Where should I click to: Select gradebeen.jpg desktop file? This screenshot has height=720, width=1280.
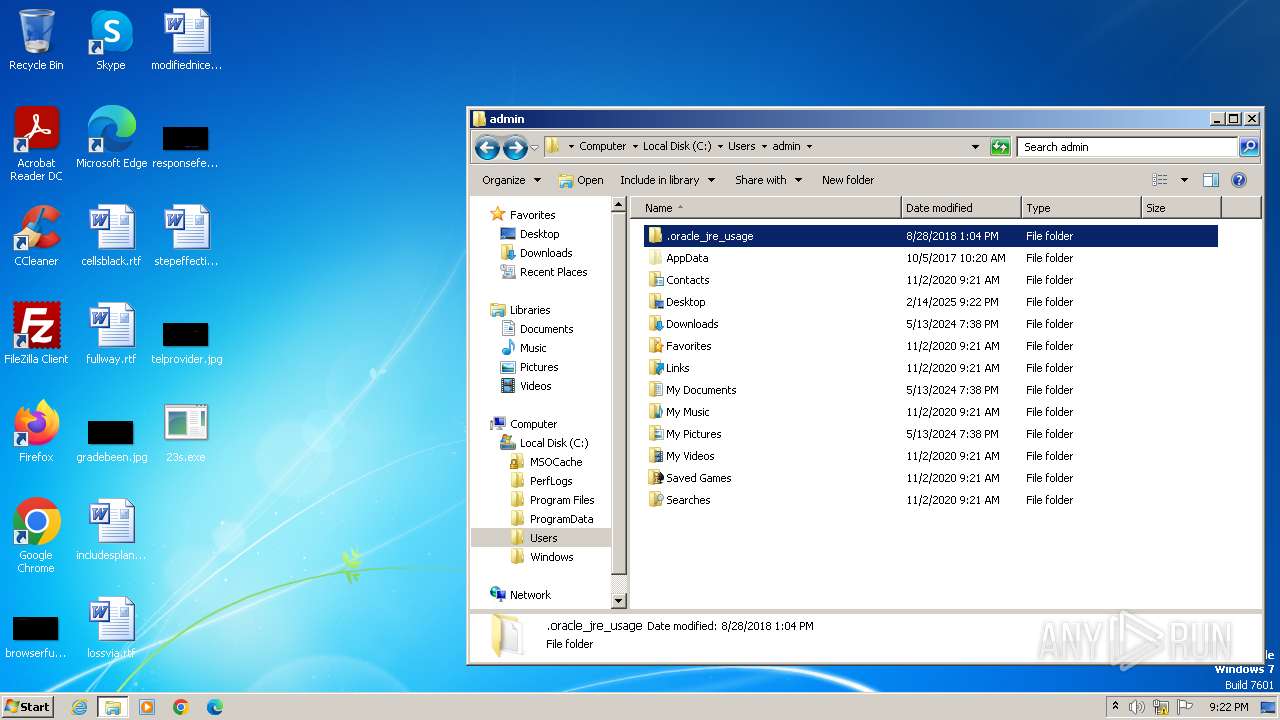click(111, 440)
